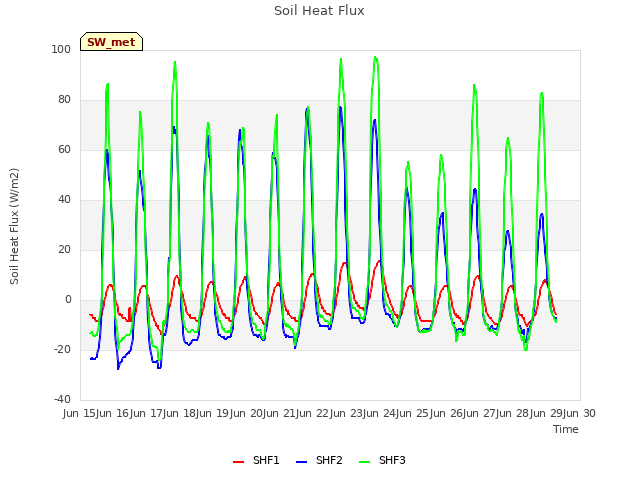Click the Jun 24 x-axis tick label
The width and height of the screenshot is (640, 480).
pyautogui.click(x=381, y=413)
